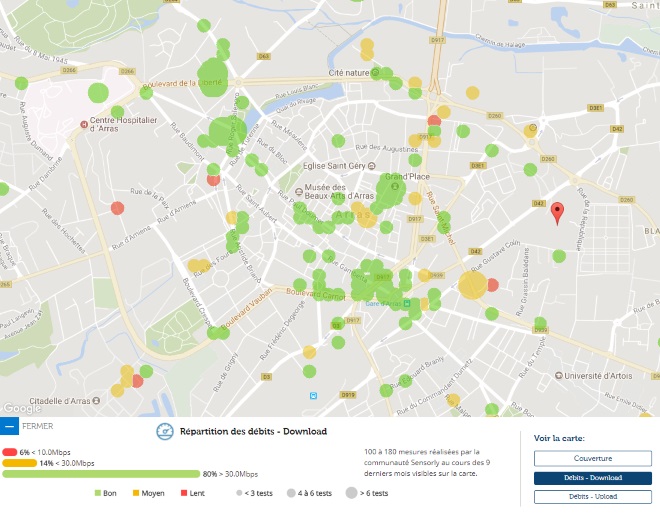Screen dimensions: 660x518
Task: Click the Google logo on the map
Action: 21,408
